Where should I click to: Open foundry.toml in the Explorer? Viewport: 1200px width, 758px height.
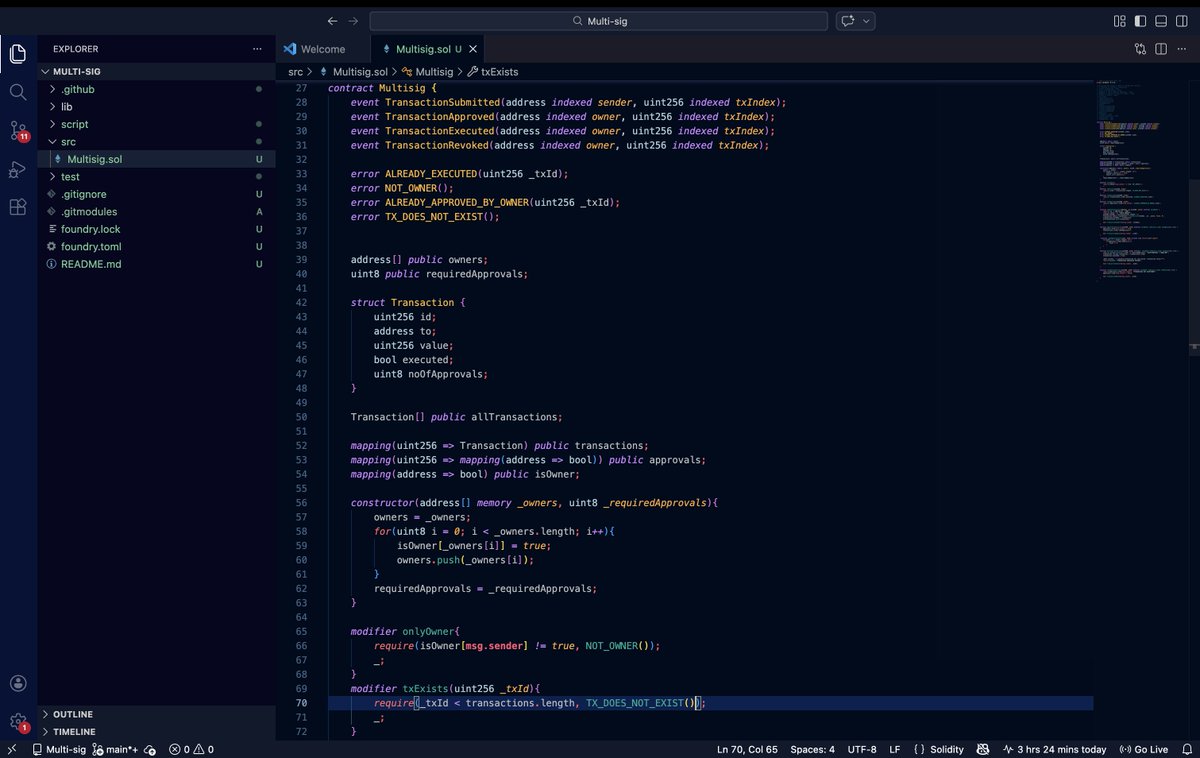point(156,247)
